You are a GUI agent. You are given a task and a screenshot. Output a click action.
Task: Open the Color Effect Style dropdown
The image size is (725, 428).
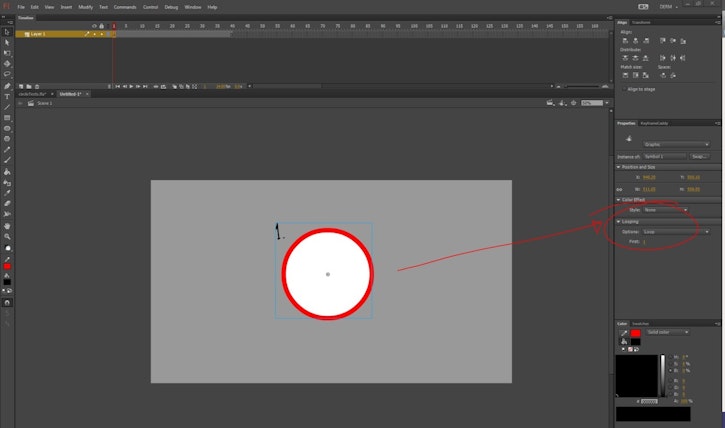tap(665, 210)
